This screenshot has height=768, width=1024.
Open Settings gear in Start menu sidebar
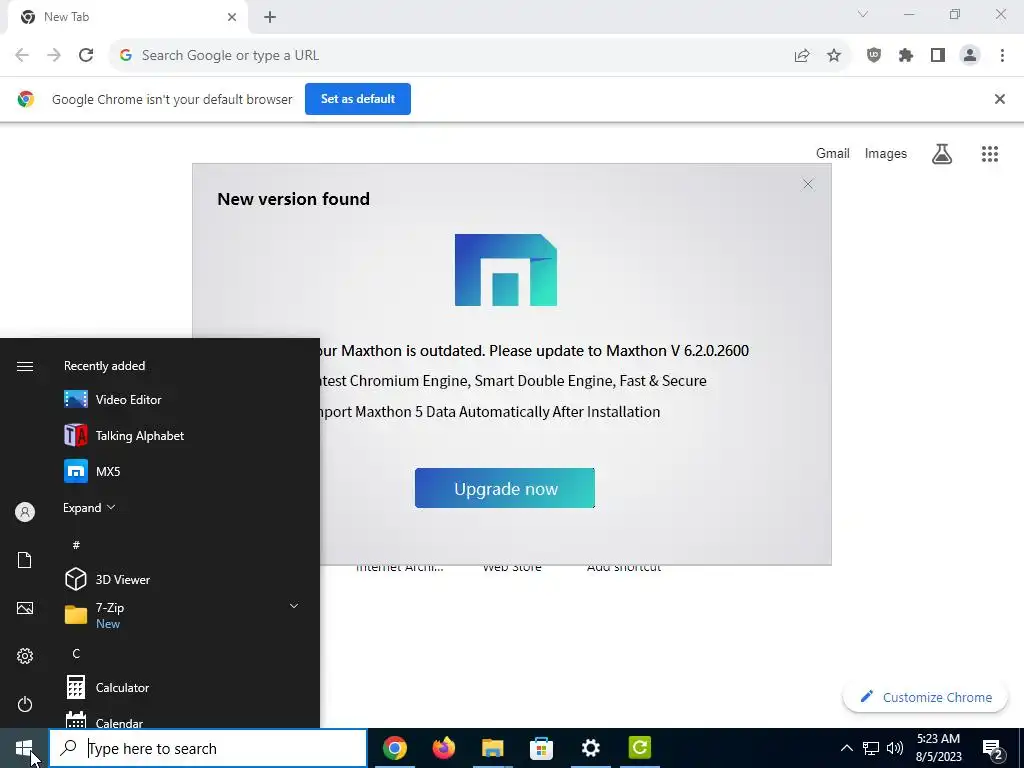(25, 656)
